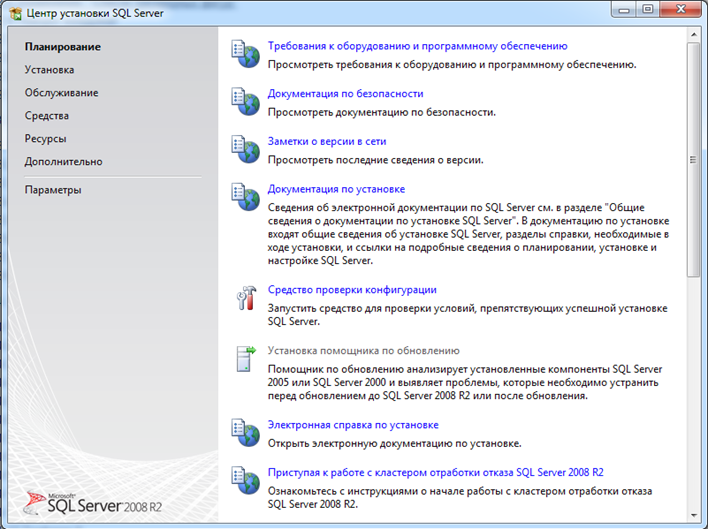Click text Открыть электронную документацию по установке.
Viewport: 708px width, 529px height.
(395, 444)
